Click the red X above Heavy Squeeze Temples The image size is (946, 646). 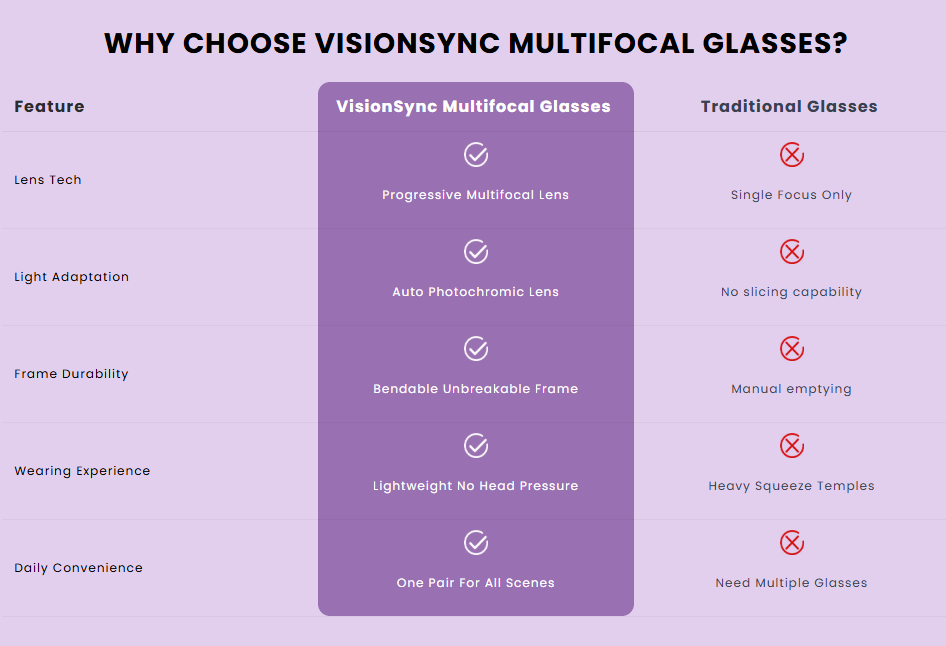tap(792, 446)
